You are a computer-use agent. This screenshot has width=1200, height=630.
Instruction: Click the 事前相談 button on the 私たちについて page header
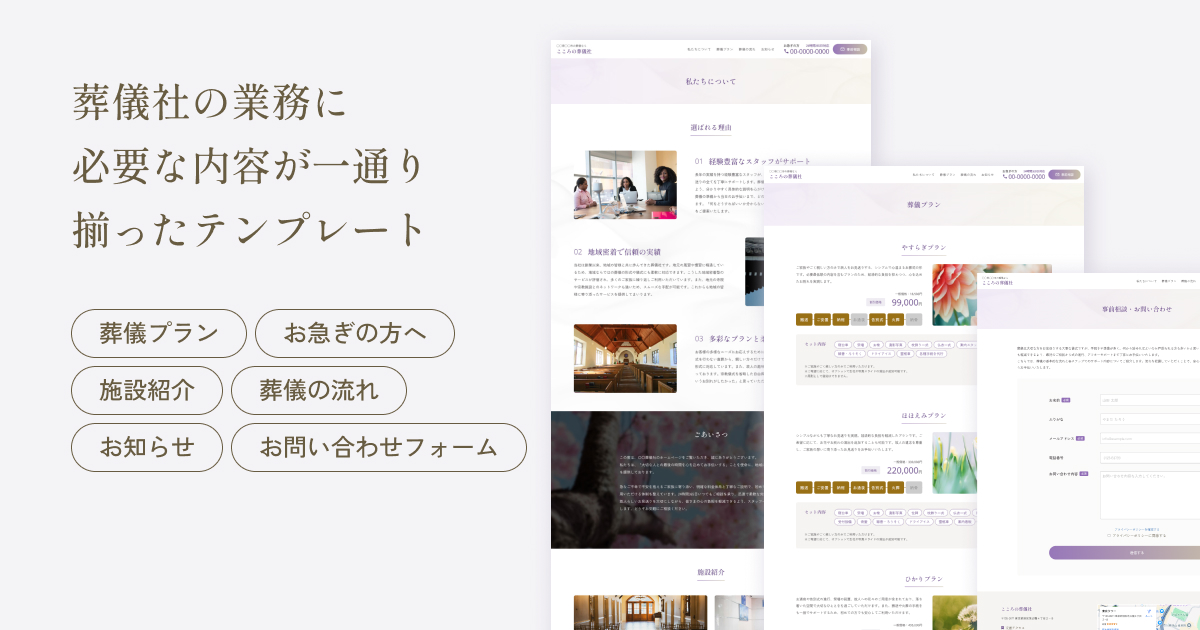[x=850, y=49]
